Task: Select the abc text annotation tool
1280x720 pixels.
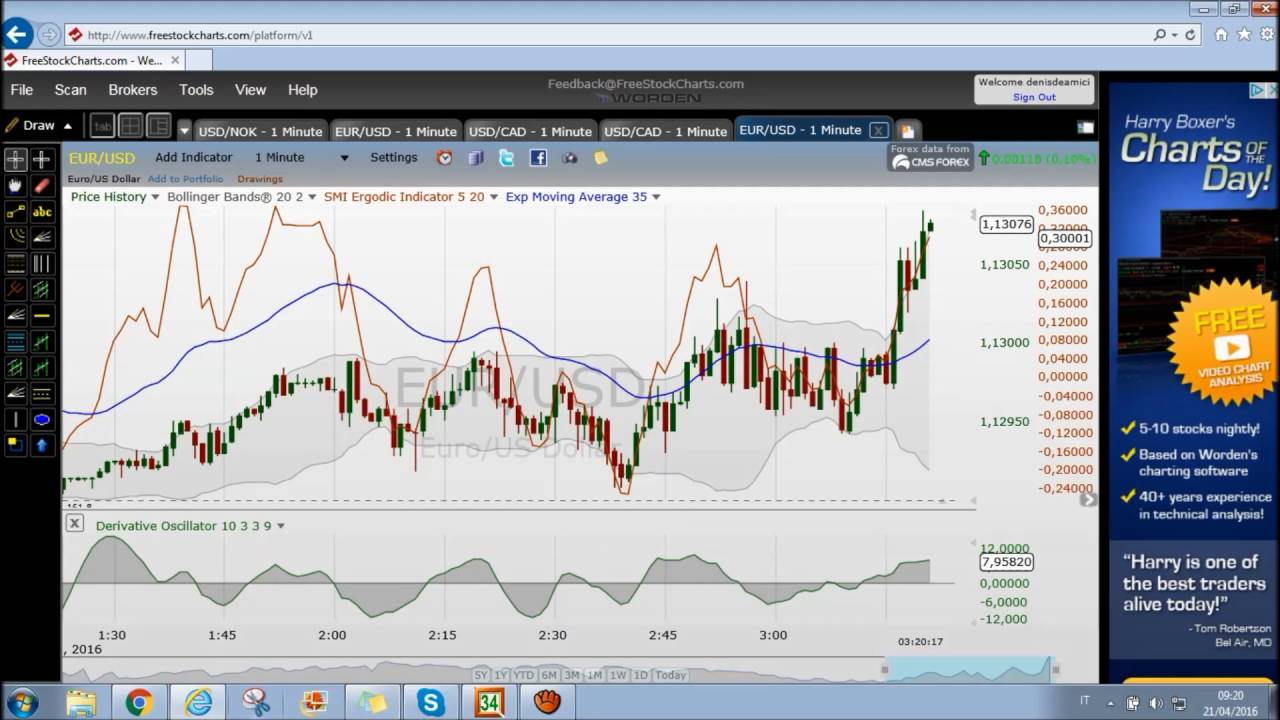Action: (x=42, y=211)
